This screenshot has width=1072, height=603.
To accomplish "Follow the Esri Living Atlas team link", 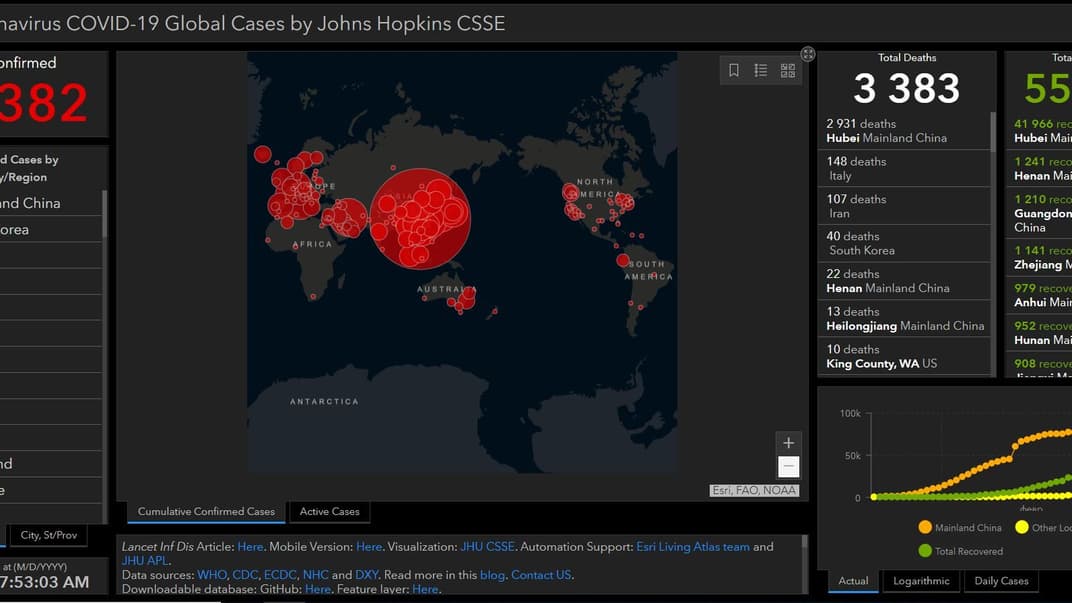I will tap(693, 547).
